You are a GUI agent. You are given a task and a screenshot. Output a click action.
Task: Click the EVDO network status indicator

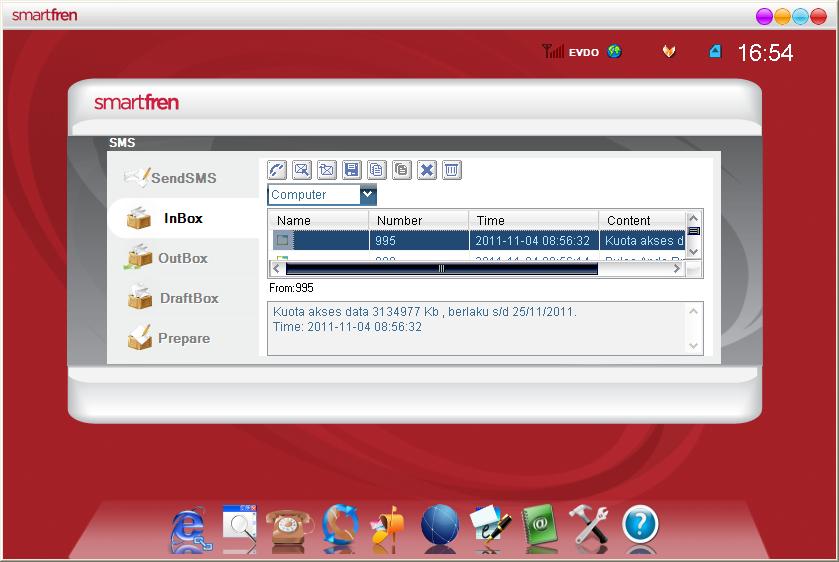click(x=583, y=52)
